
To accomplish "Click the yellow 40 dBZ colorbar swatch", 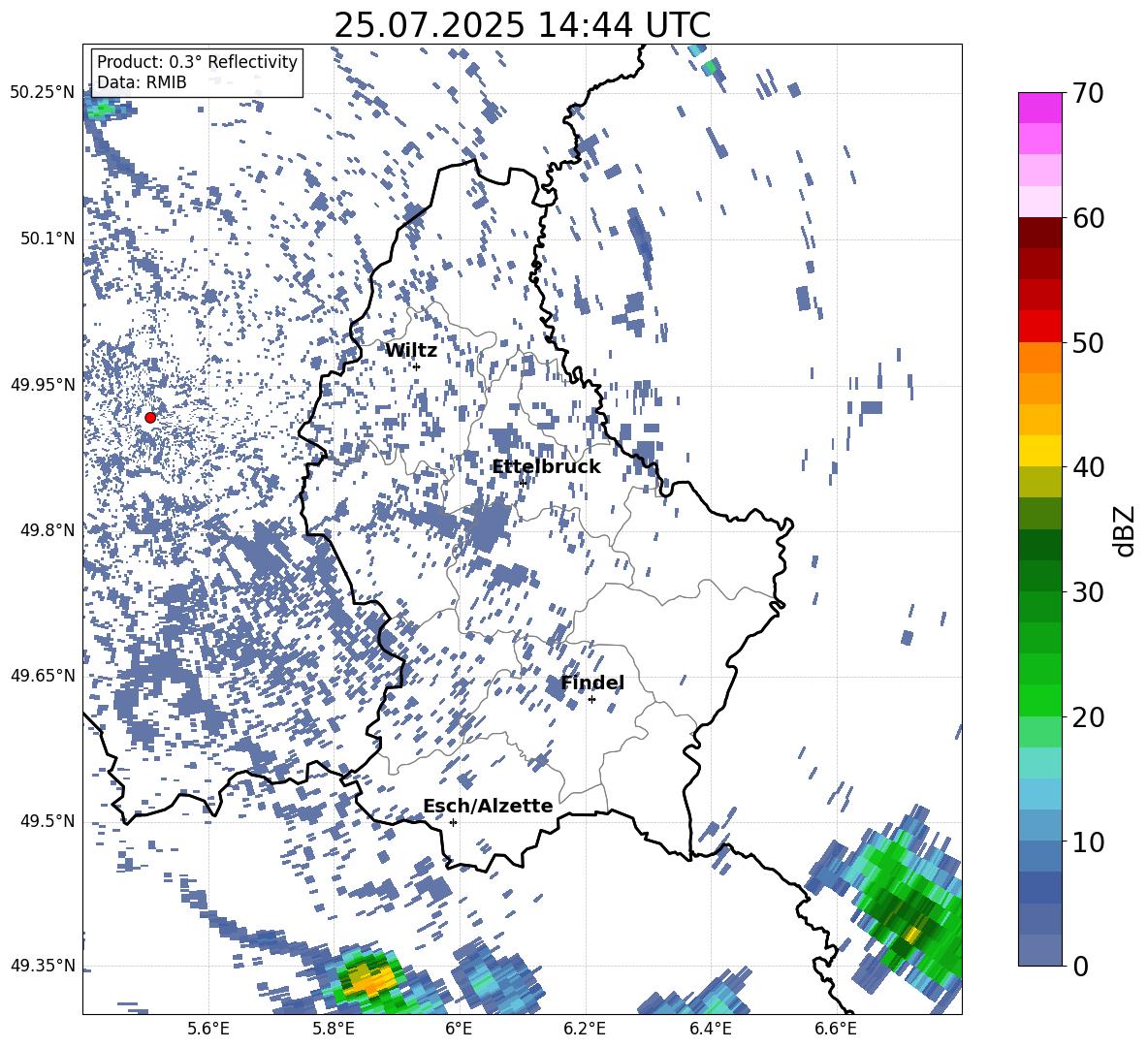I will pyautogui.click(x=1039, y=451).
